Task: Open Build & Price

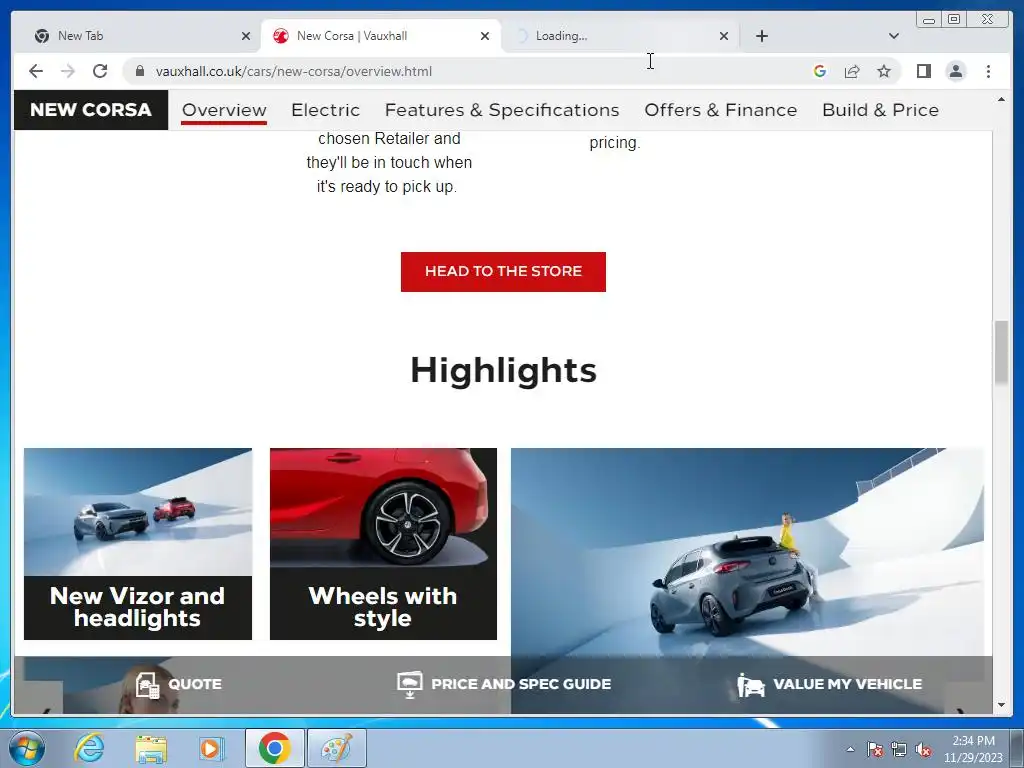Action: tap(880, 110)
